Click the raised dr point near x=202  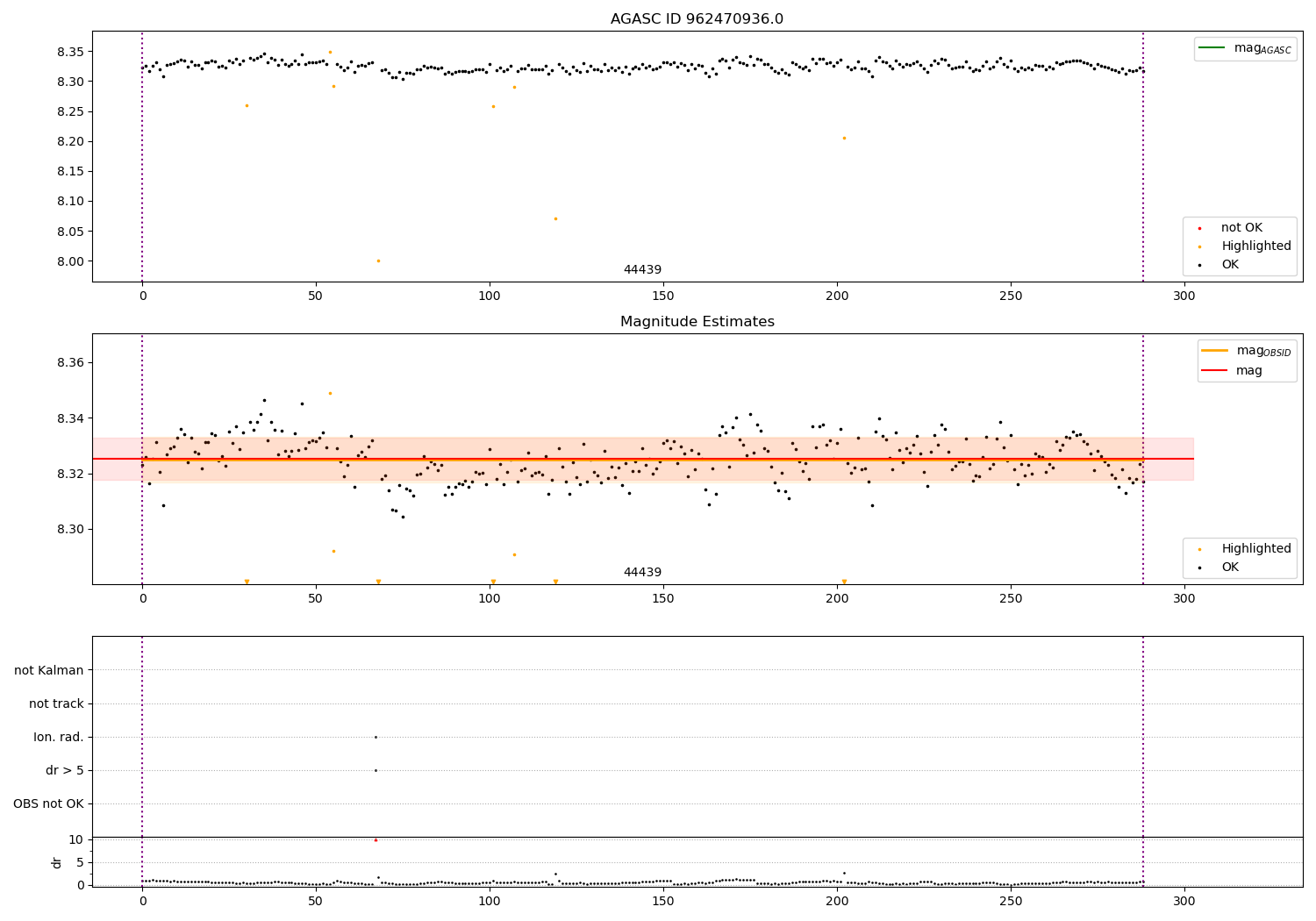[844, 873]
